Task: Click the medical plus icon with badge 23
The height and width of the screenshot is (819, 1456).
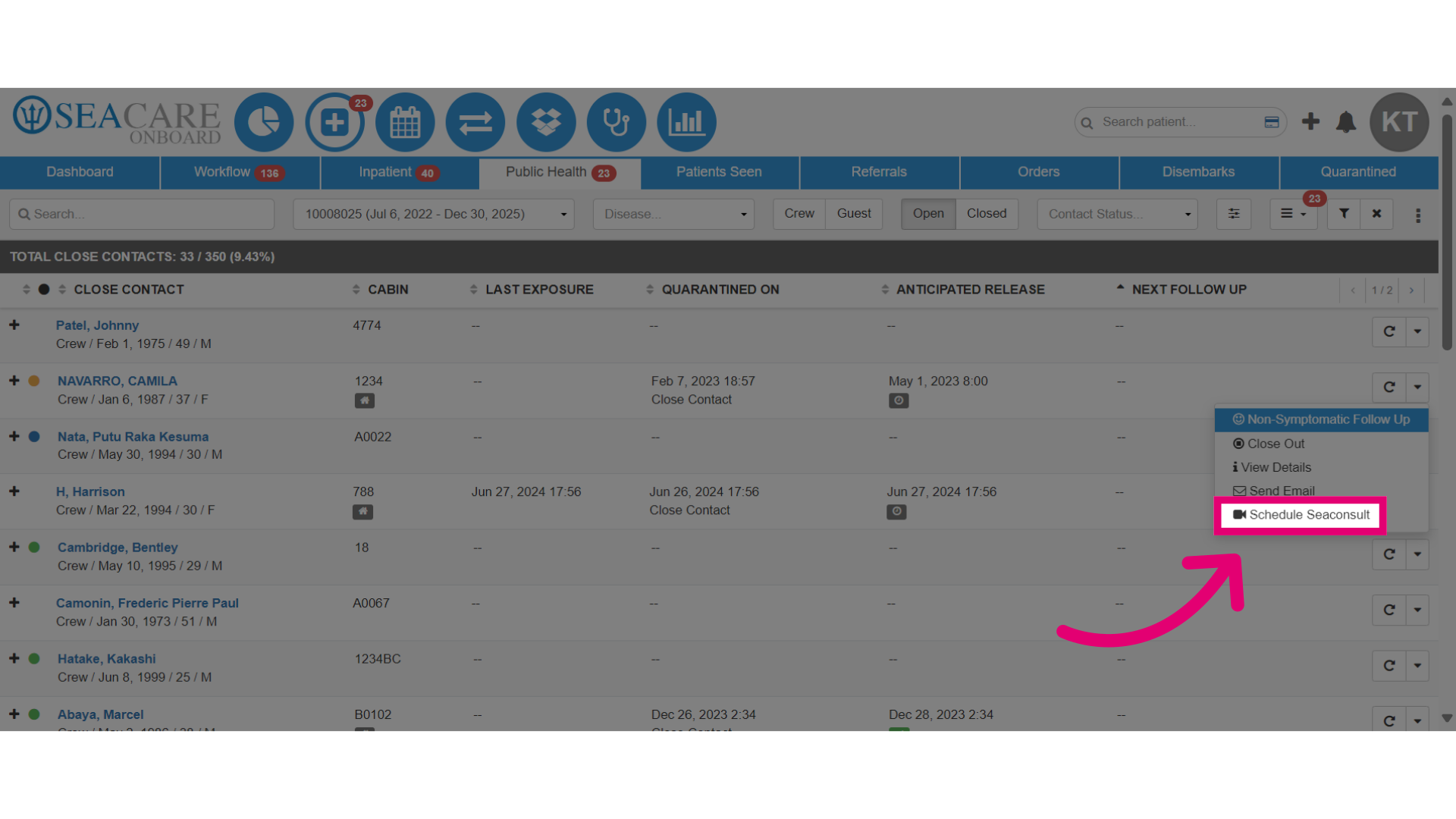Action: (334, 122)
